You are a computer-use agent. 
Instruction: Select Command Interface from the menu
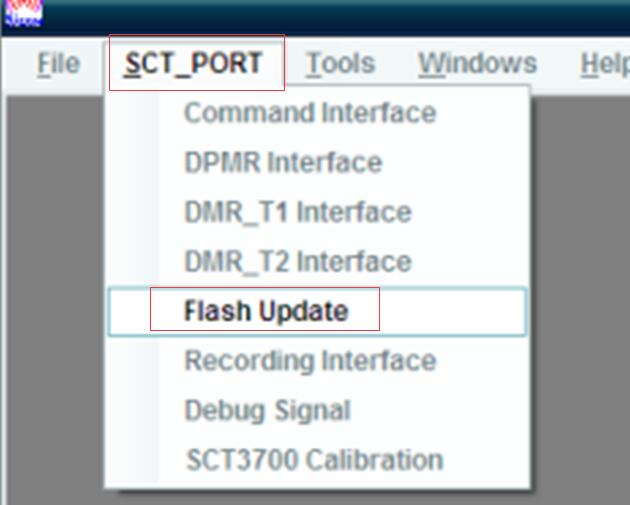point(310,113)
